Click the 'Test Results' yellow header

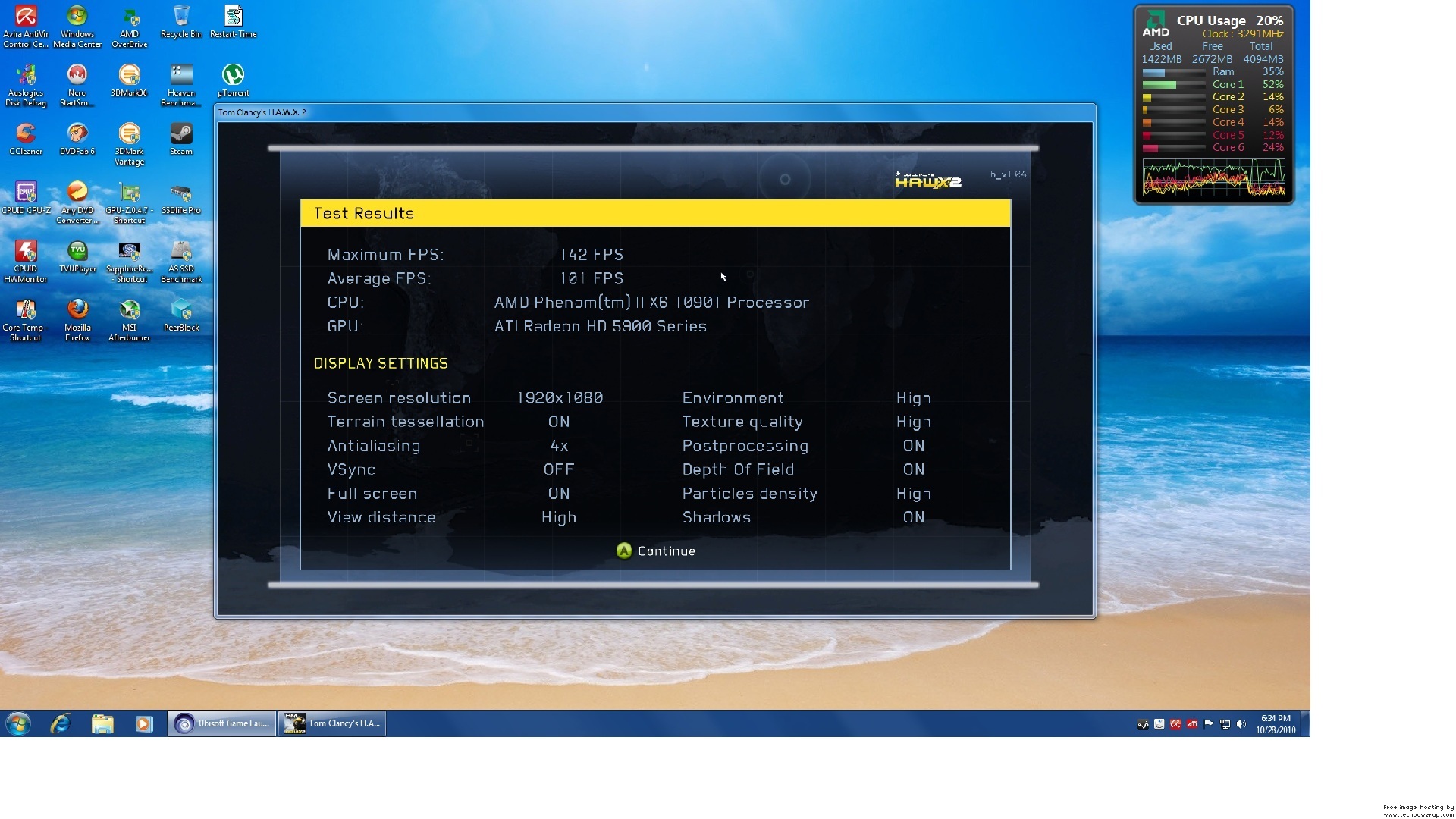[x=655, y=213]
